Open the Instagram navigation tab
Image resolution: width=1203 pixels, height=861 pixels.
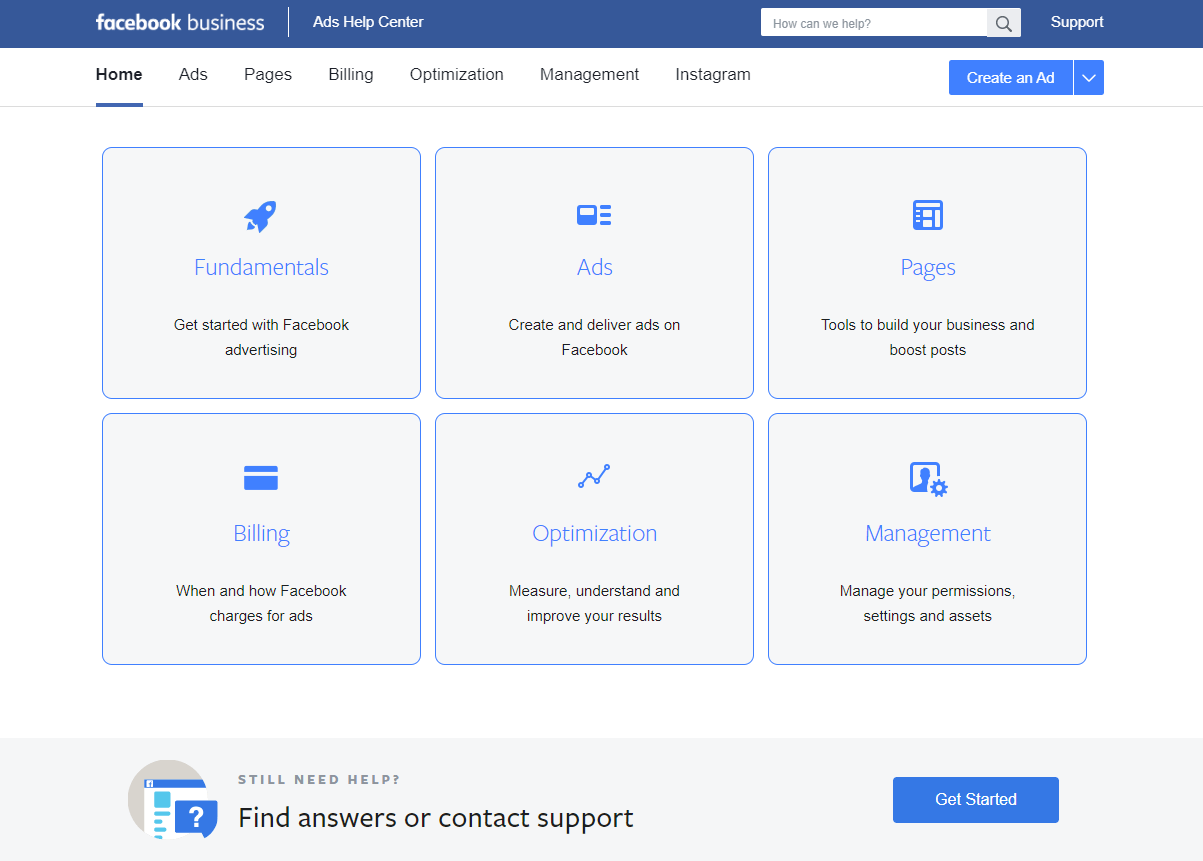pos(713,75)
